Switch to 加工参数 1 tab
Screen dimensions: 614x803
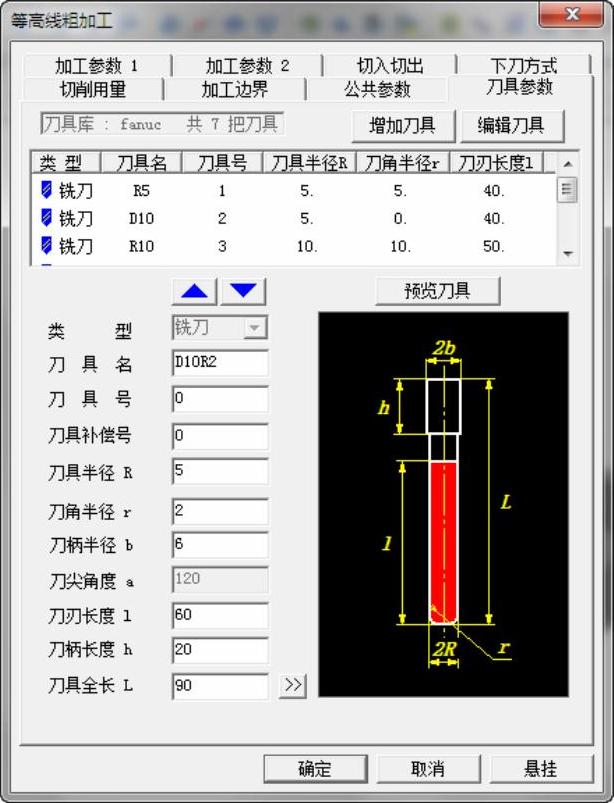point(97,66)
